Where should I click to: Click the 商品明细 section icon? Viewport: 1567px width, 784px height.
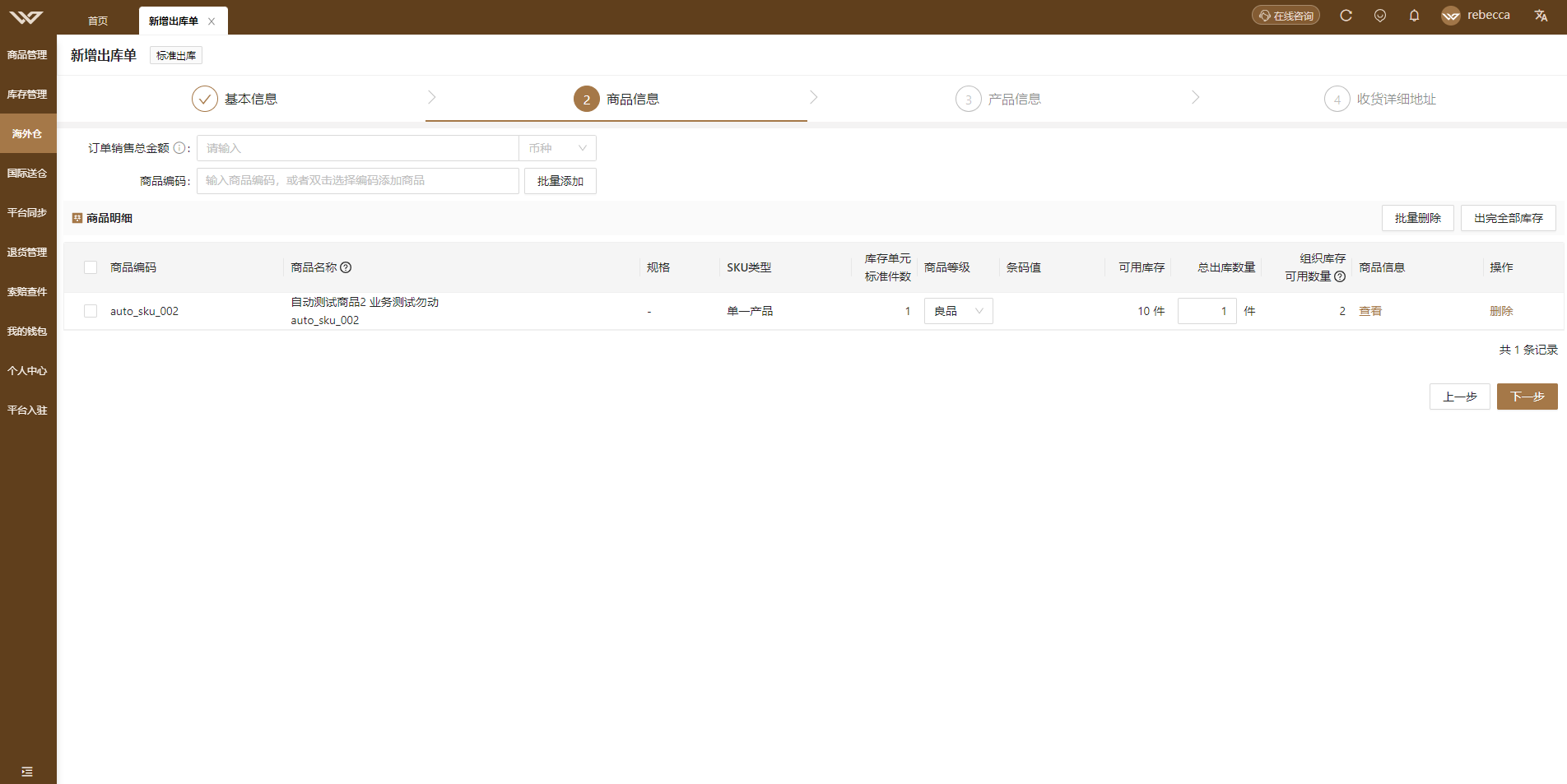pos(77,218)
